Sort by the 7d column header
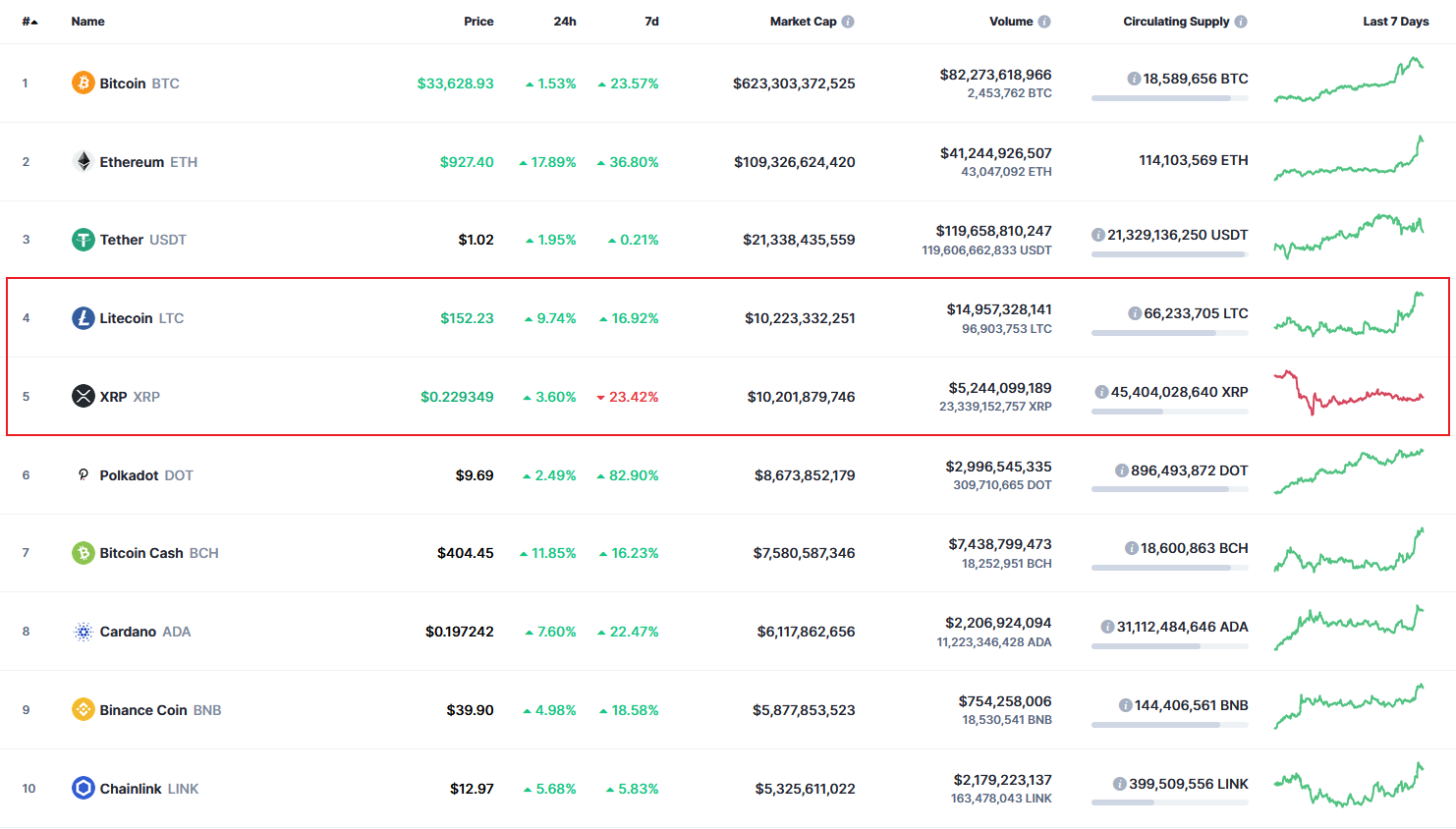 (x=651, y=22)
